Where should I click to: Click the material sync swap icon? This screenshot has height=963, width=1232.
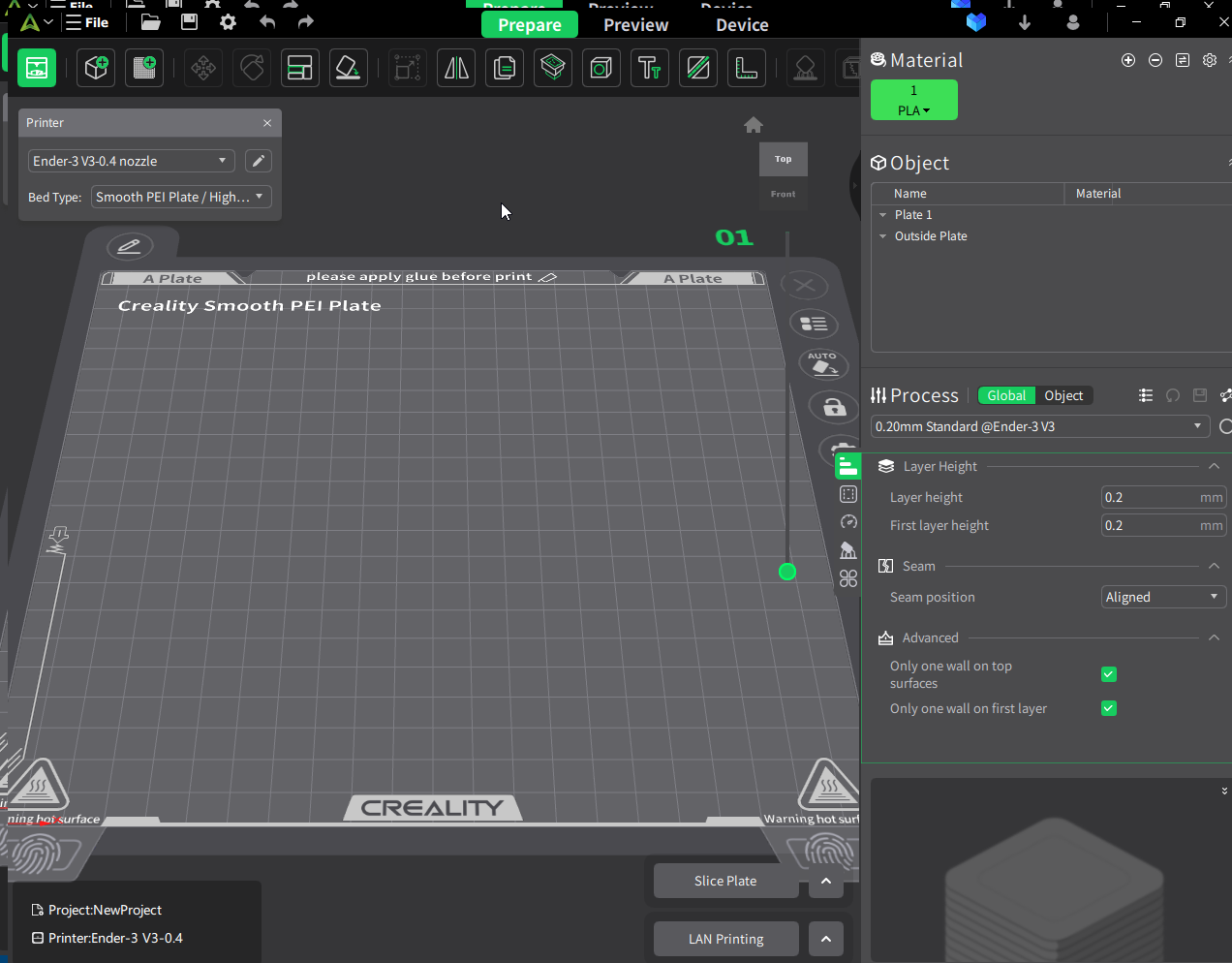(x=1183, y=60)
